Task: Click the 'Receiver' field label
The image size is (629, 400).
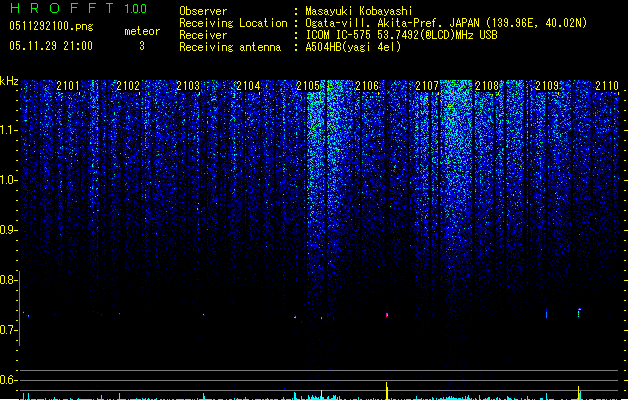Action: pos(203,35)
